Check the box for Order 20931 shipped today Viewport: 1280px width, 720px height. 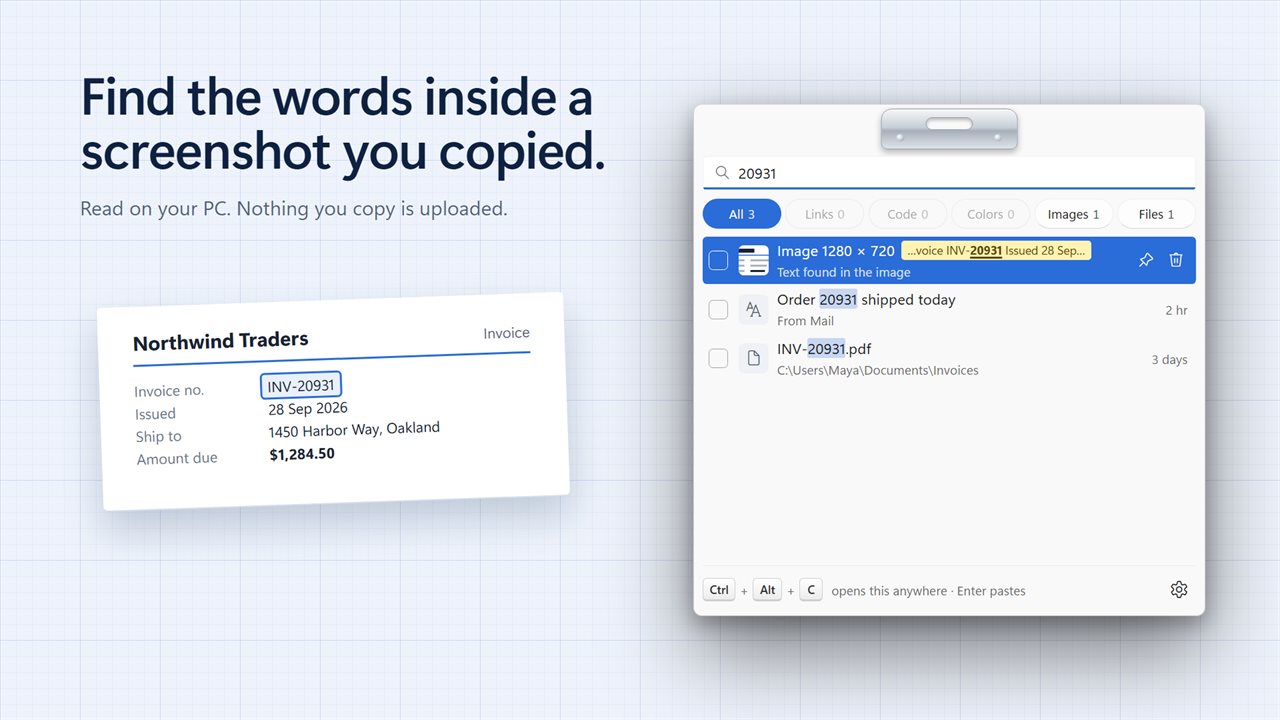[x=718, y=310]
